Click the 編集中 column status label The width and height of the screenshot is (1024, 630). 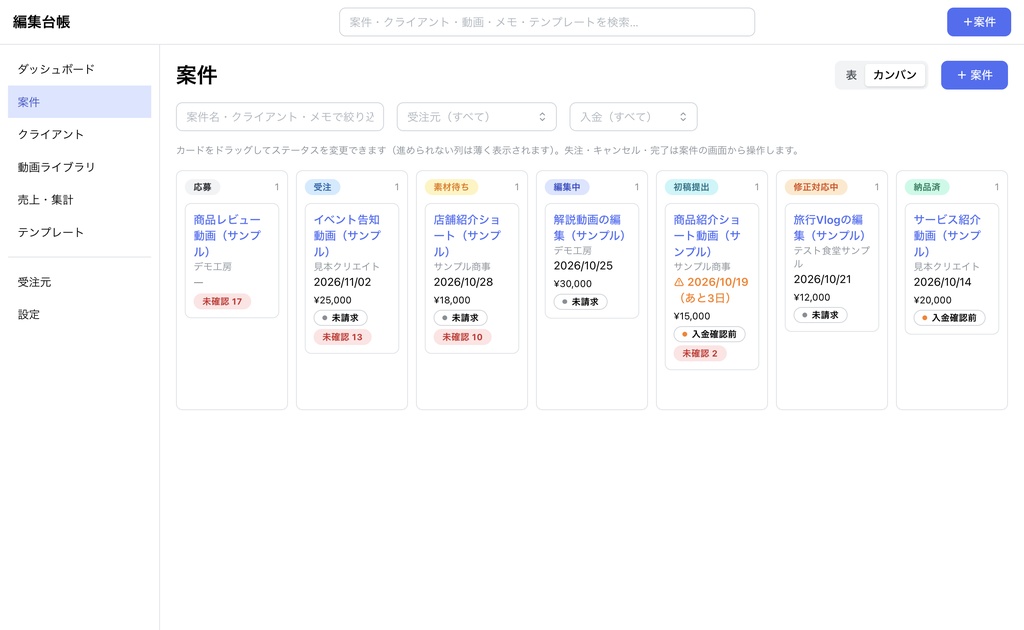567,187
